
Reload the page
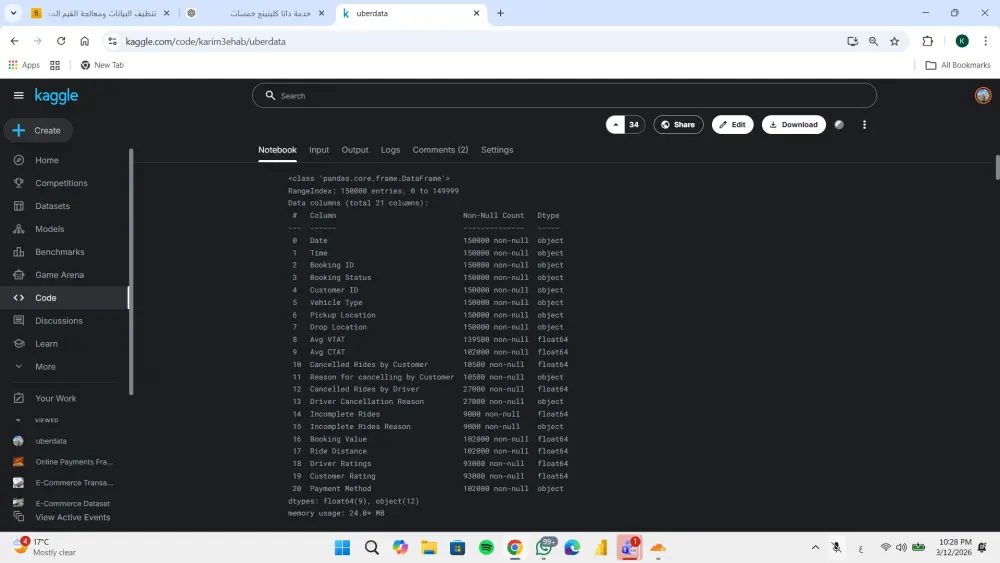[61, 41]
